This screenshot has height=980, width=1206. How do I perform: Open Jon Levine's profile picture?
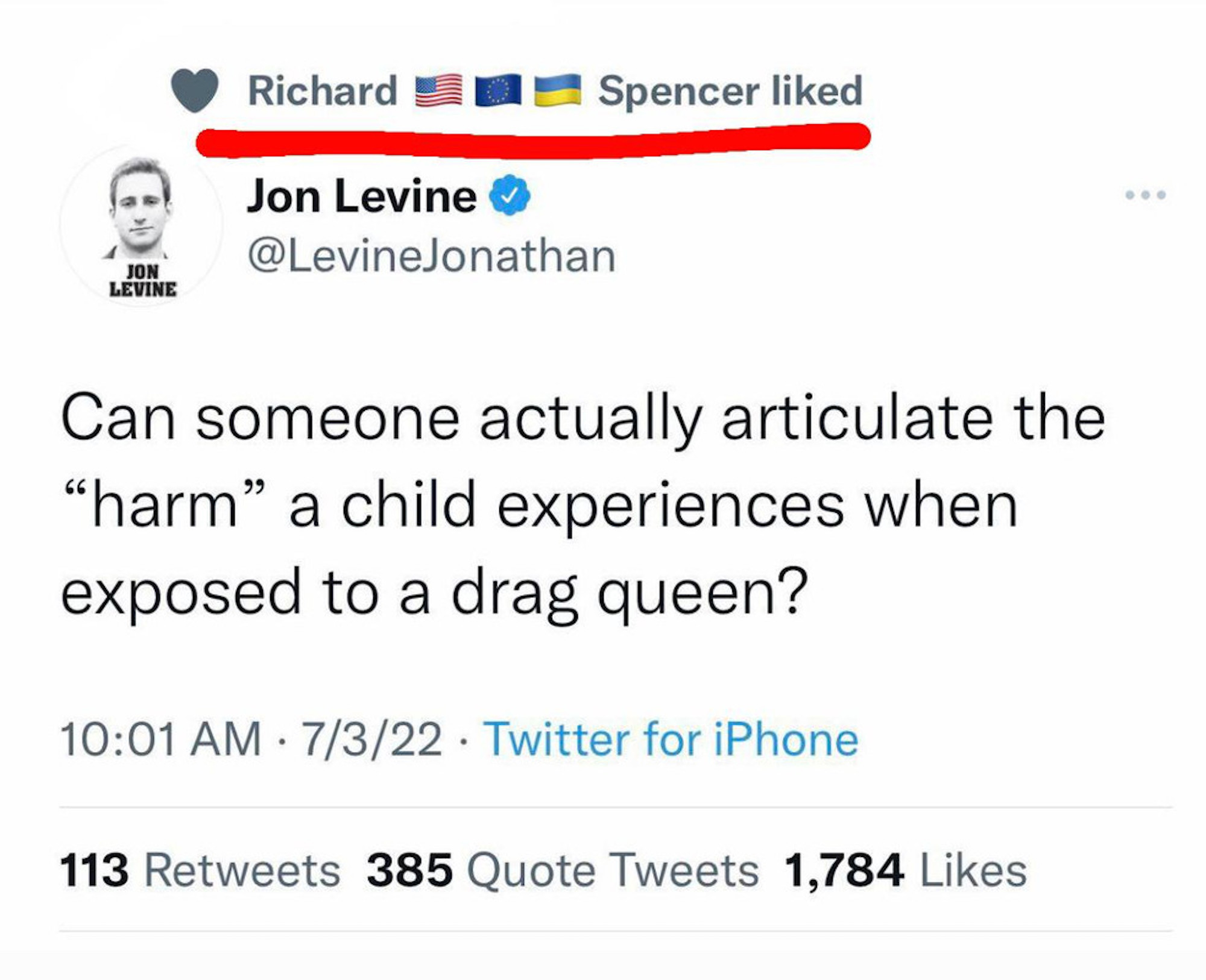(141, 226)
